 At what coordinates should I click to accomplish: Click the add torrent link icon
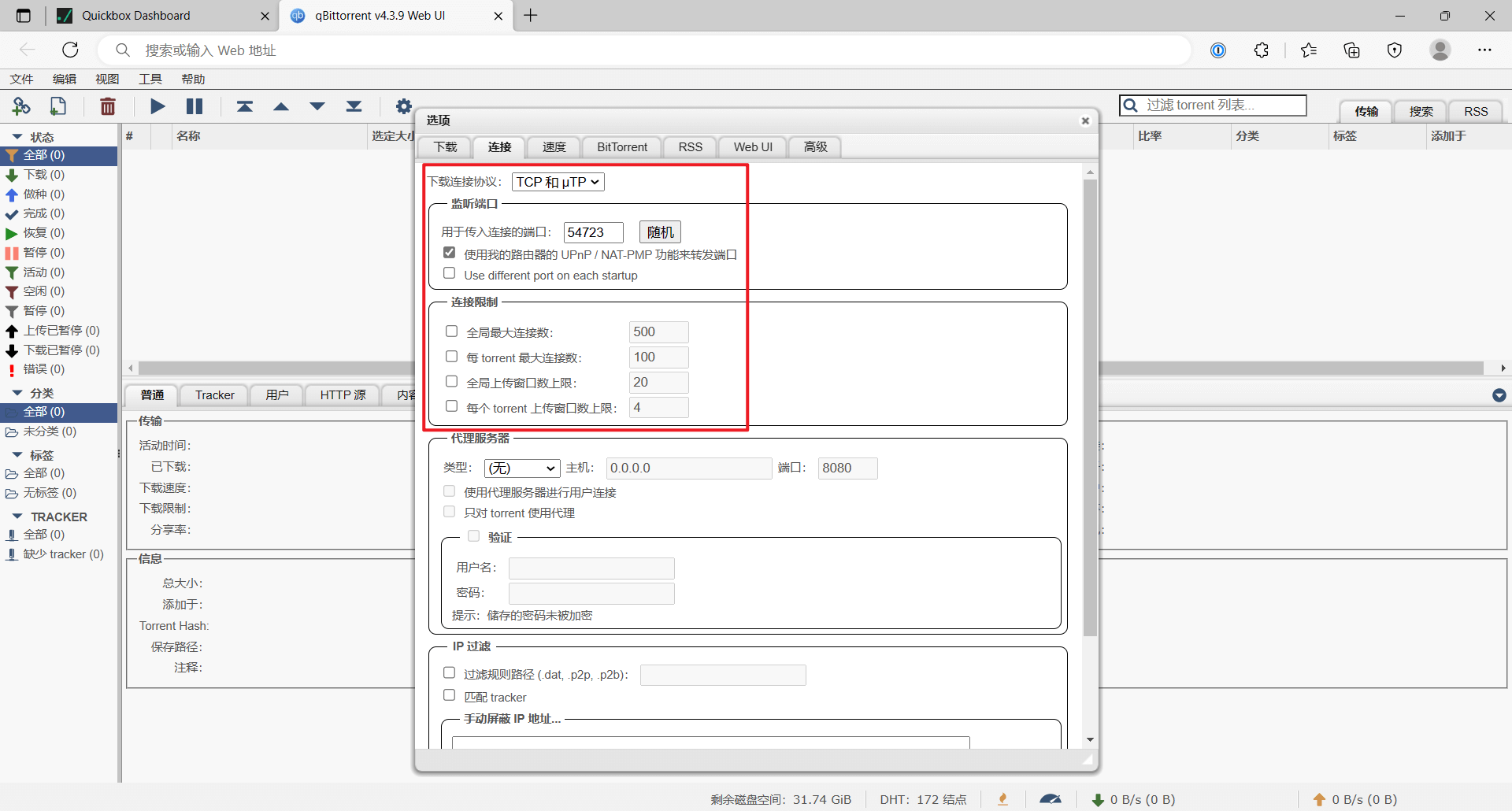(21, 106)
